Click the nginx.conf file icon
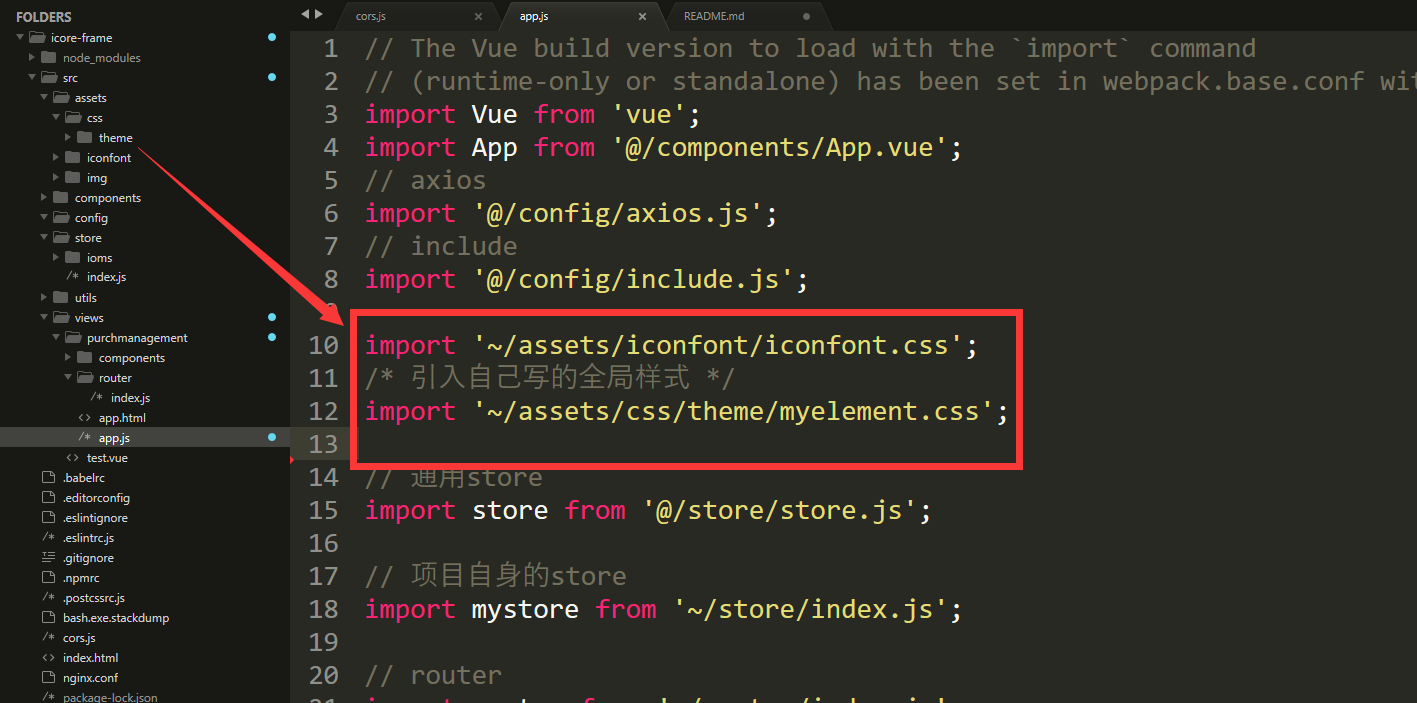The width and height of the screenshot is (1417, 703). (48, 678)
